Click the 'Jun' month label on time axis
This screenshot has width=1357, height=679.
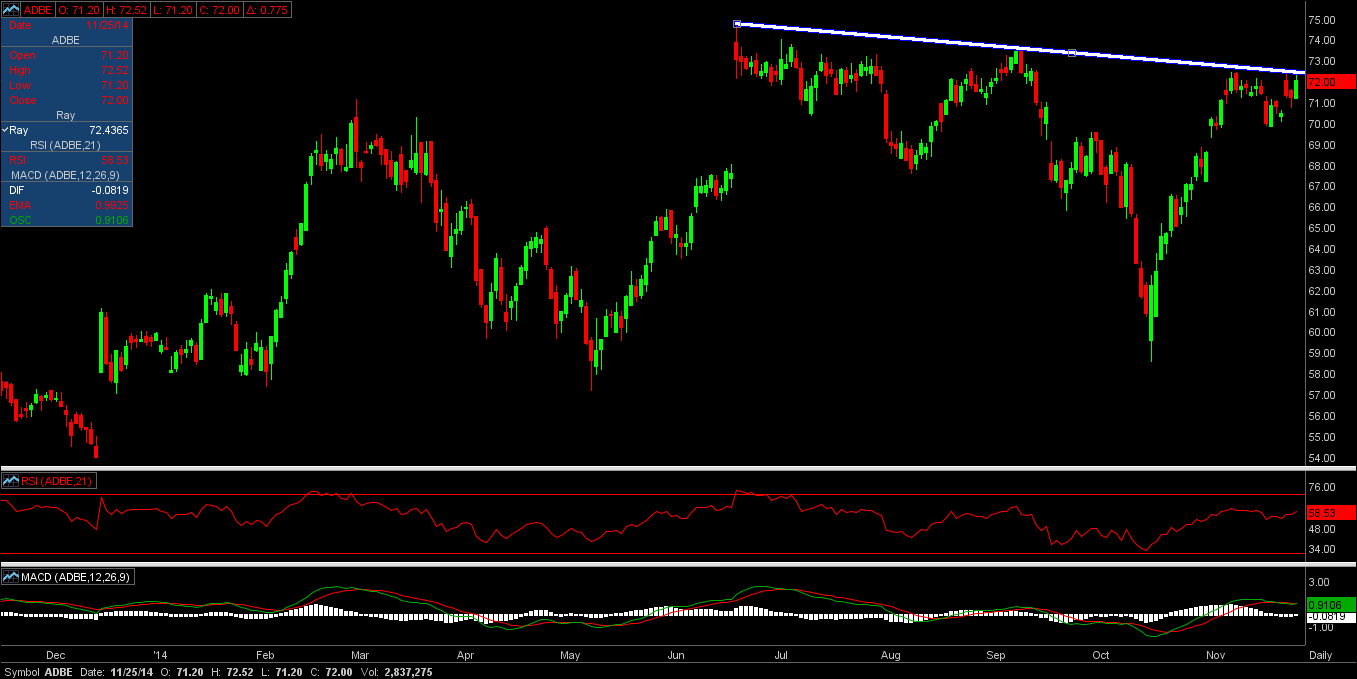point(675,655)
